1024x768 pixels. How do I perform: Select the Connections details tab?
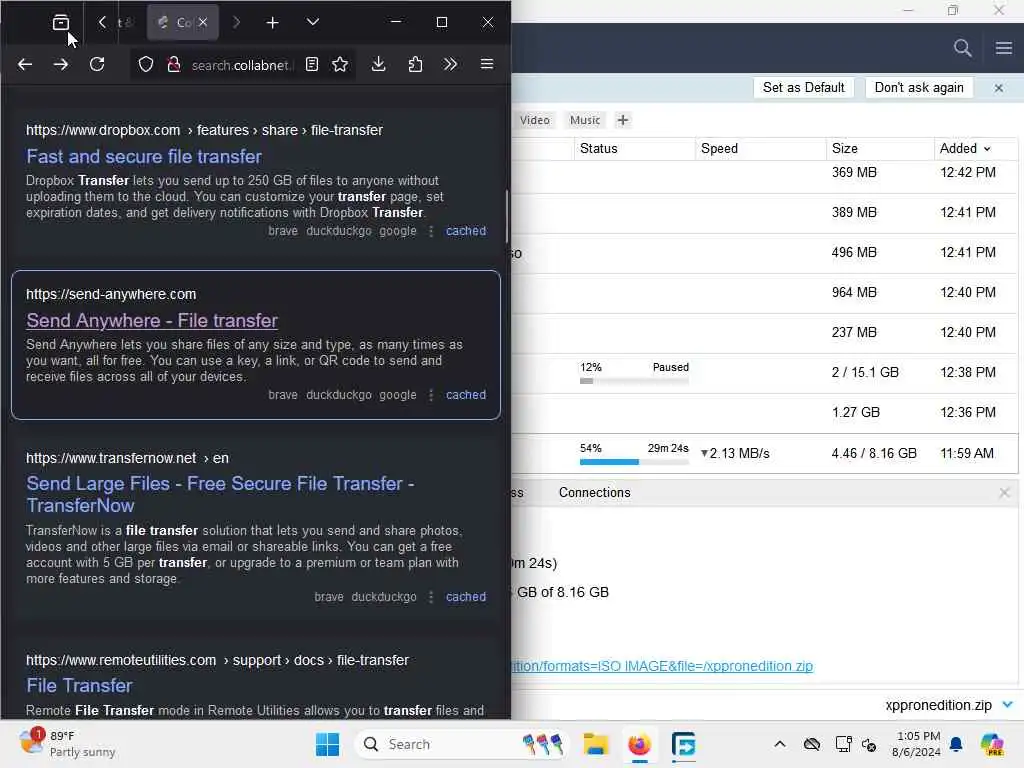pyautogui.click(x=594, y=492)
